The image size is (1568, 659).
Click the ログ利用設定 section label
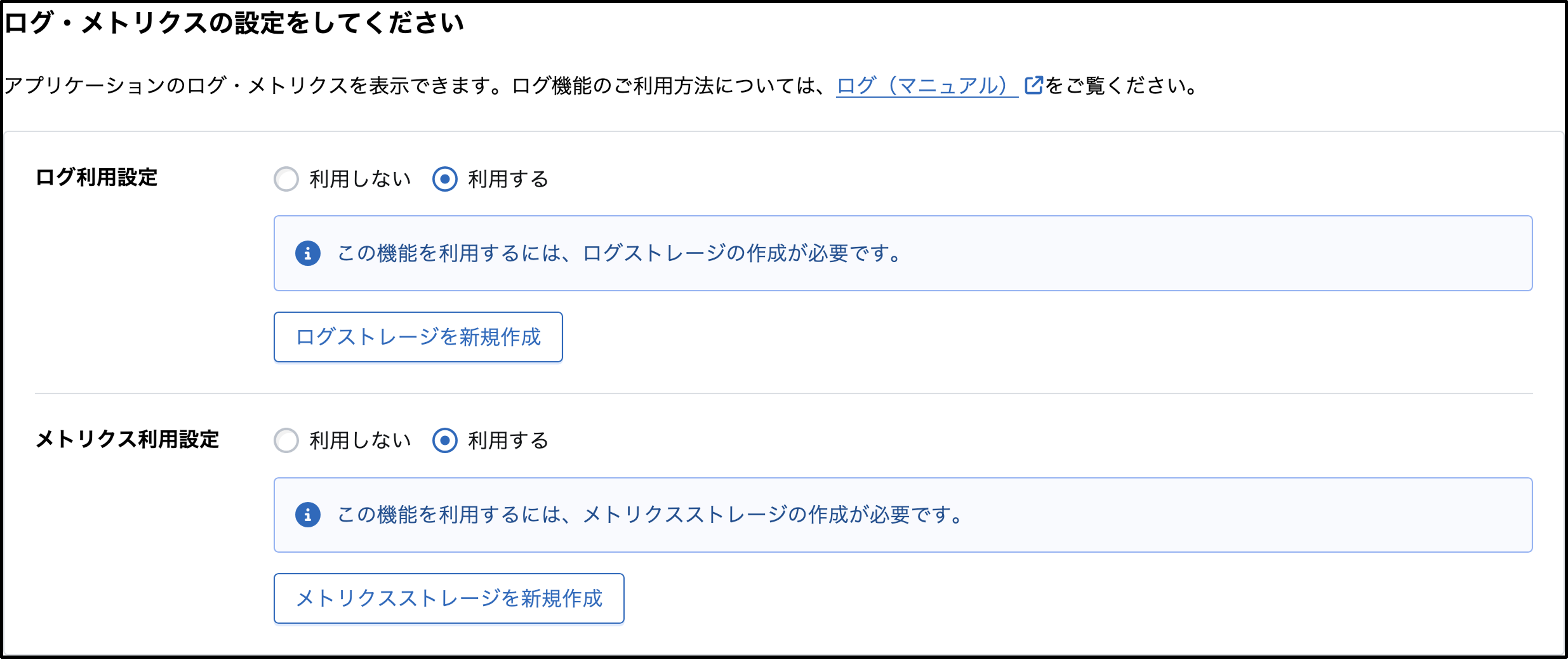click(97, 178)
